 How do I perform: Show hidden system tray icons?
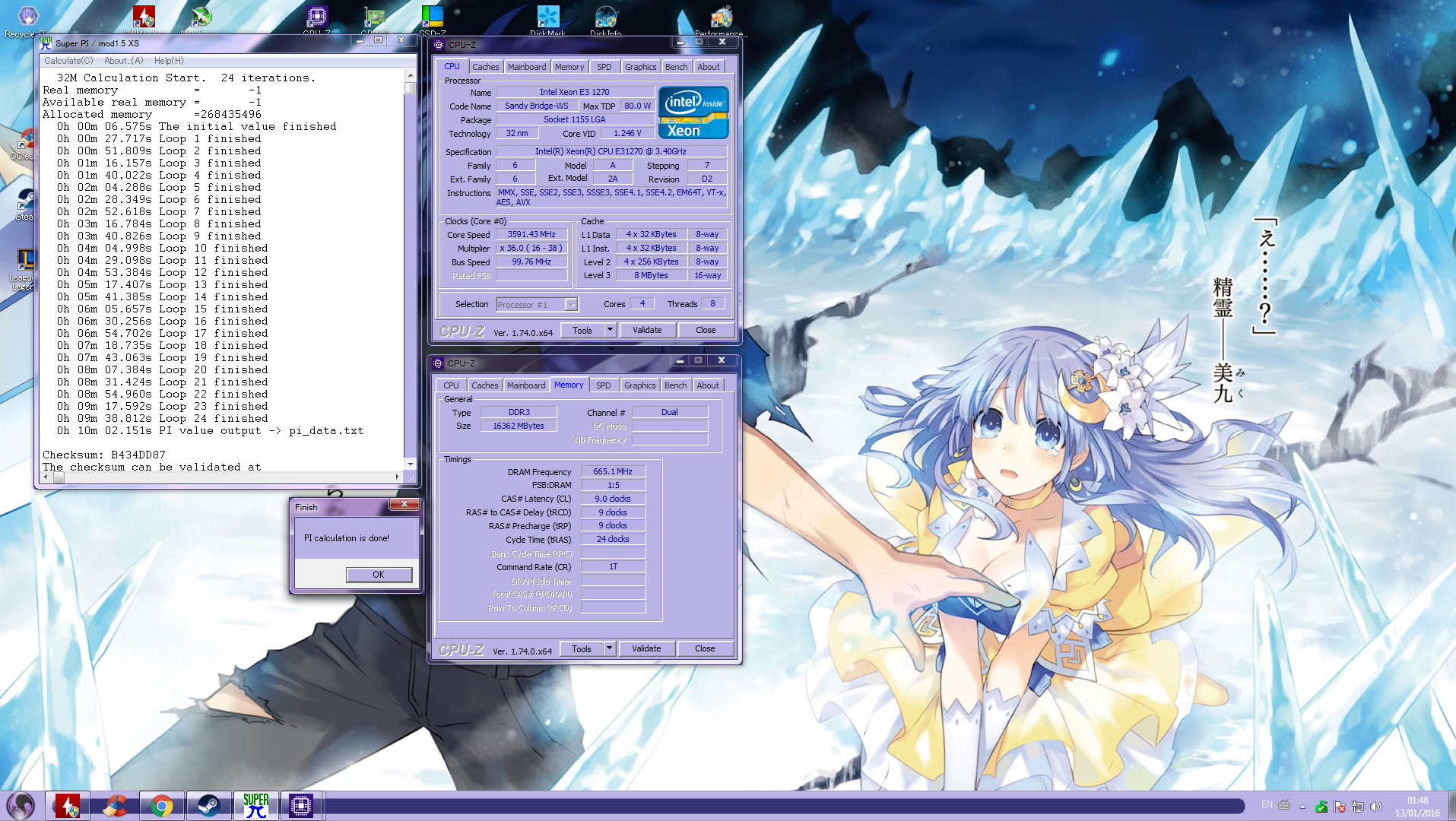1302,806
